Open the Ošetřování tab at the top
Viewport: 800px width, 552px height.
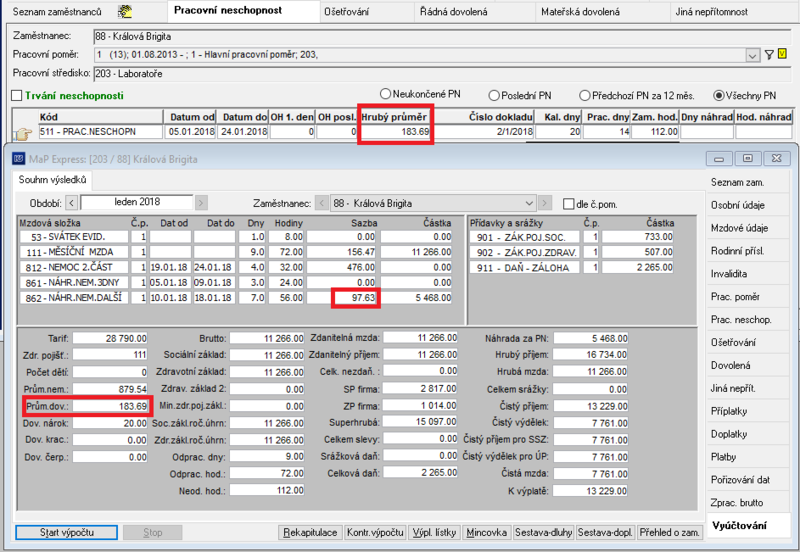(346, 12)
